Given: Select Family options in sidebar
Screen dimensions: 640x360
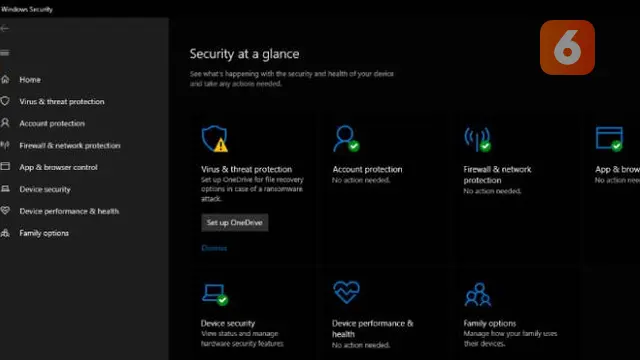Looking at the screenshot, I should point(44,233).
